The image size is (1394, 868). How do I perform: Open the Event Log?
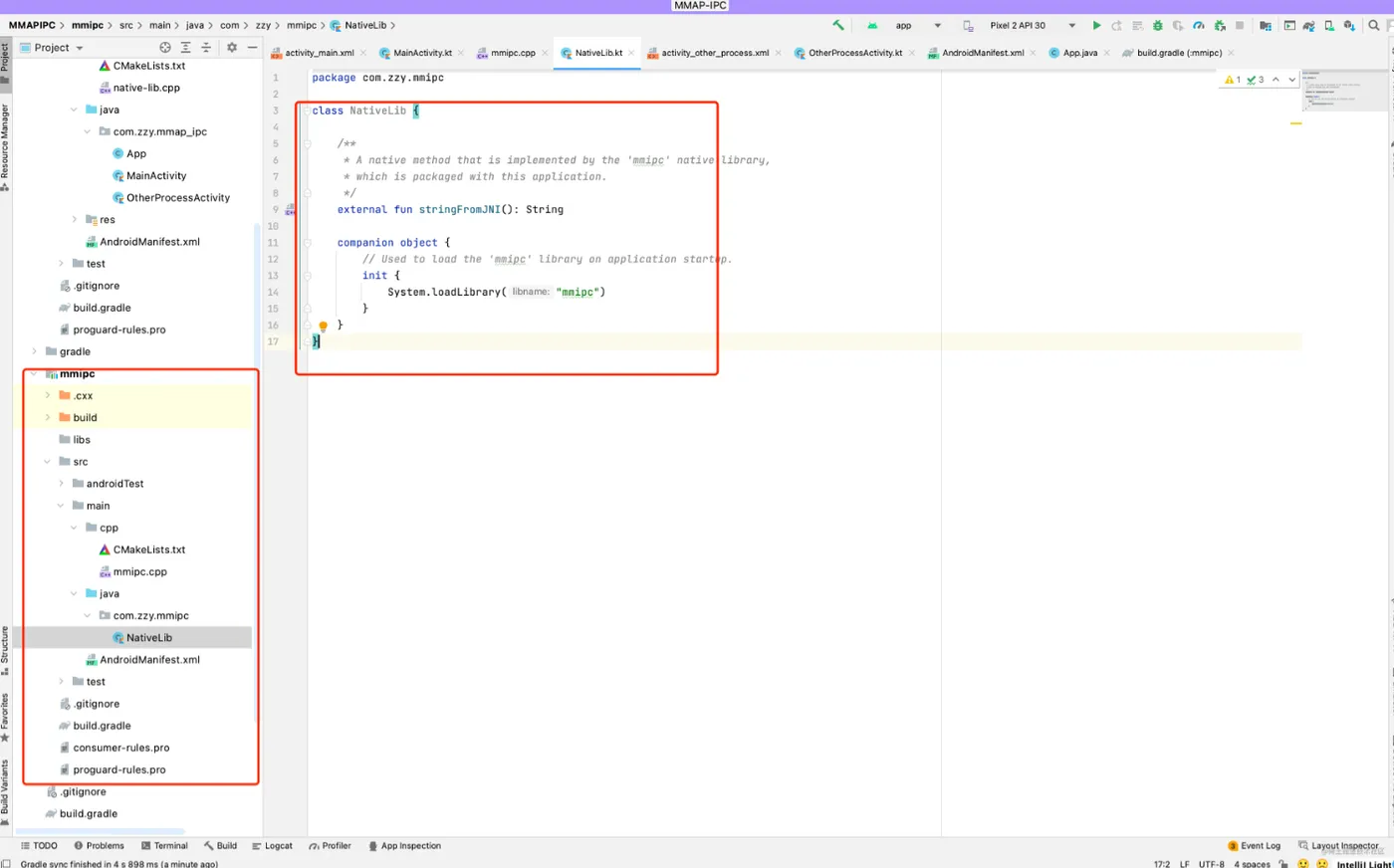tap(1254, 846)
